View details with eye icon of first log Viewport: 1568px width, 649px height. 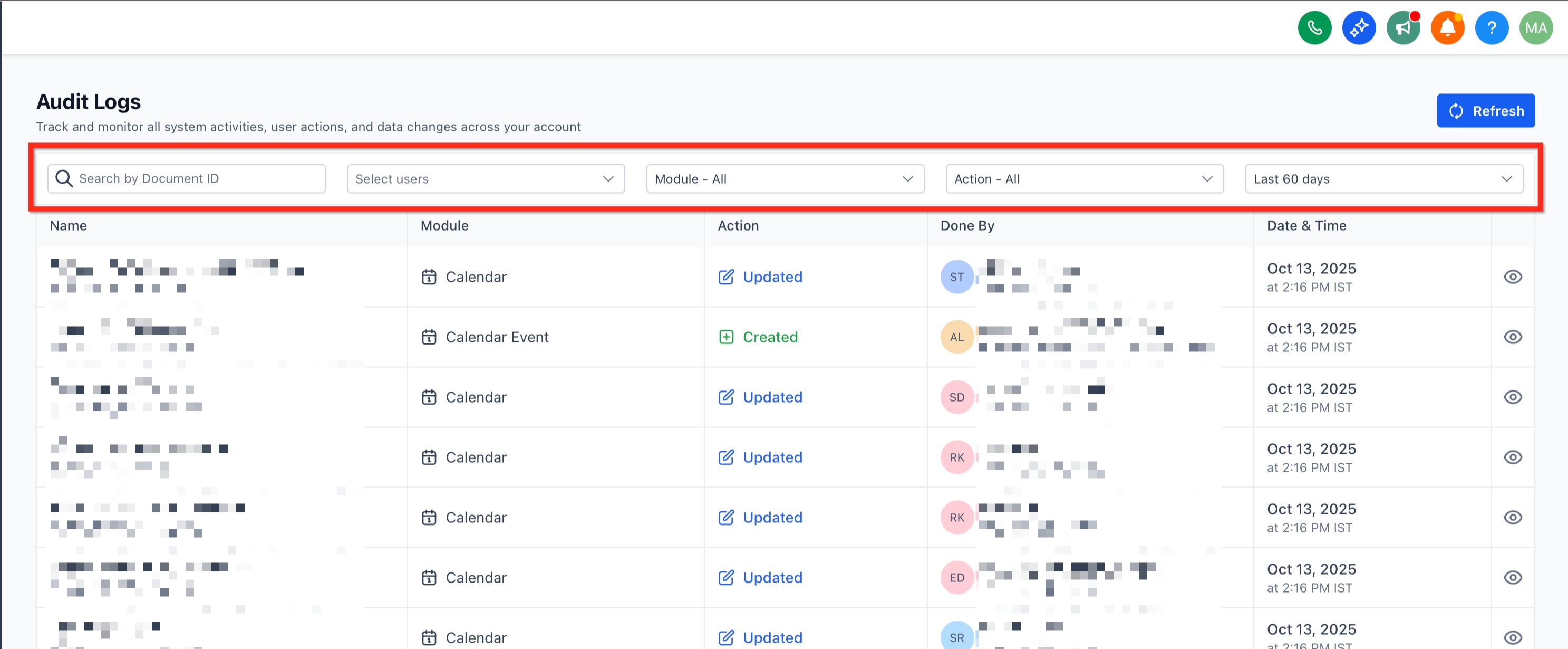pos(1513,276)
